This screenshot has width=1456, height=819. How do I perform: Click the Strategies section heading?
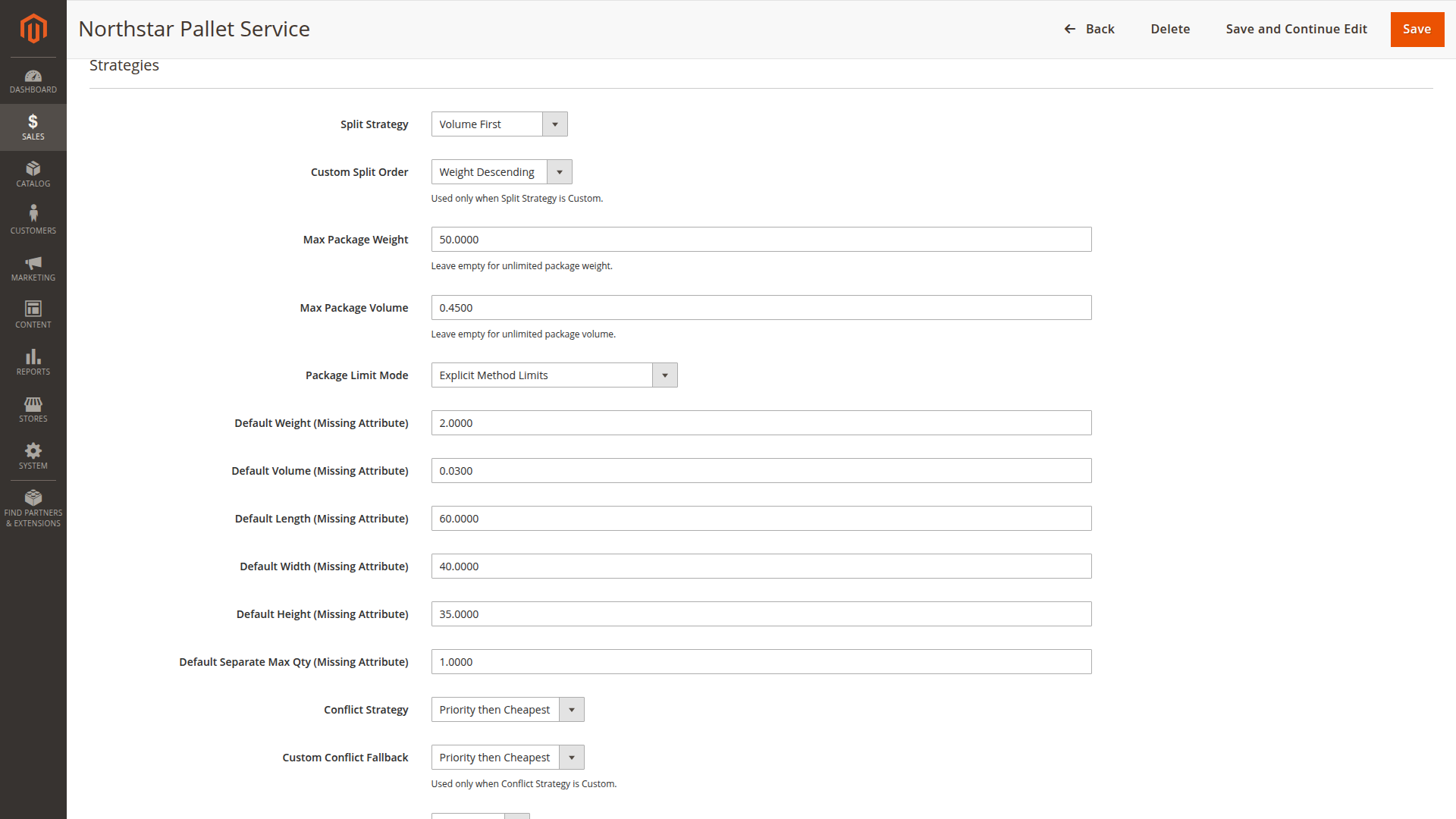click(124, 65)
